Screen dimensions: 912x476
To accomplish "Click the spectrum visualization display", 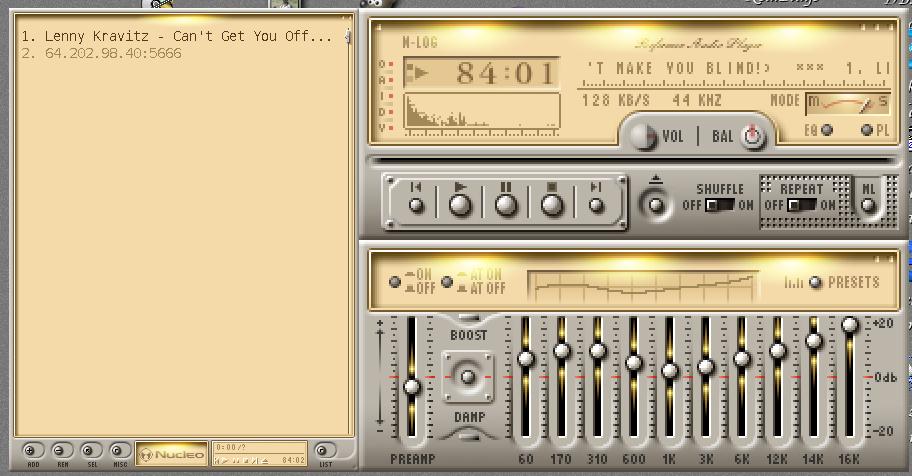I will point(482,111).
